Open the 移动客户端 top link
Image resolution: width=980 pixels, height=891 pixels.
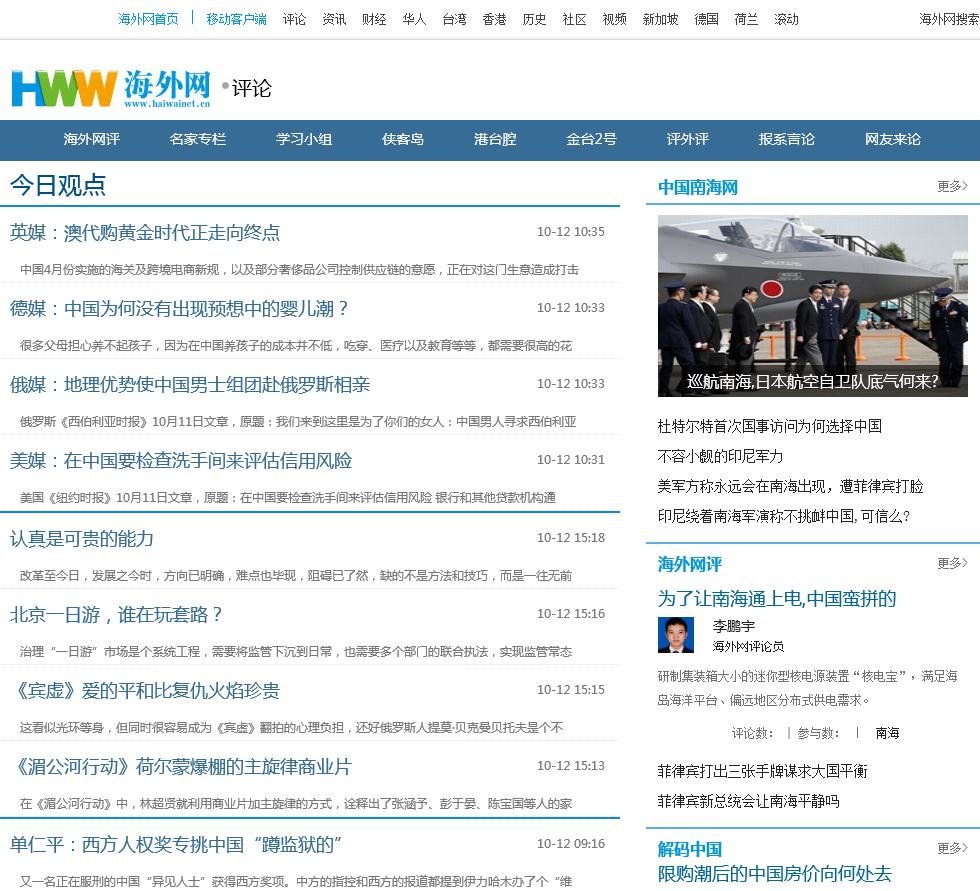(x=236, y=19)
